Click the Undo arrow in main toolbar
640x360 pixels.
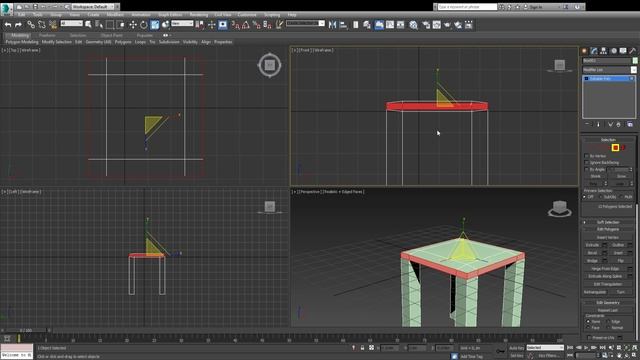[8, 25]
